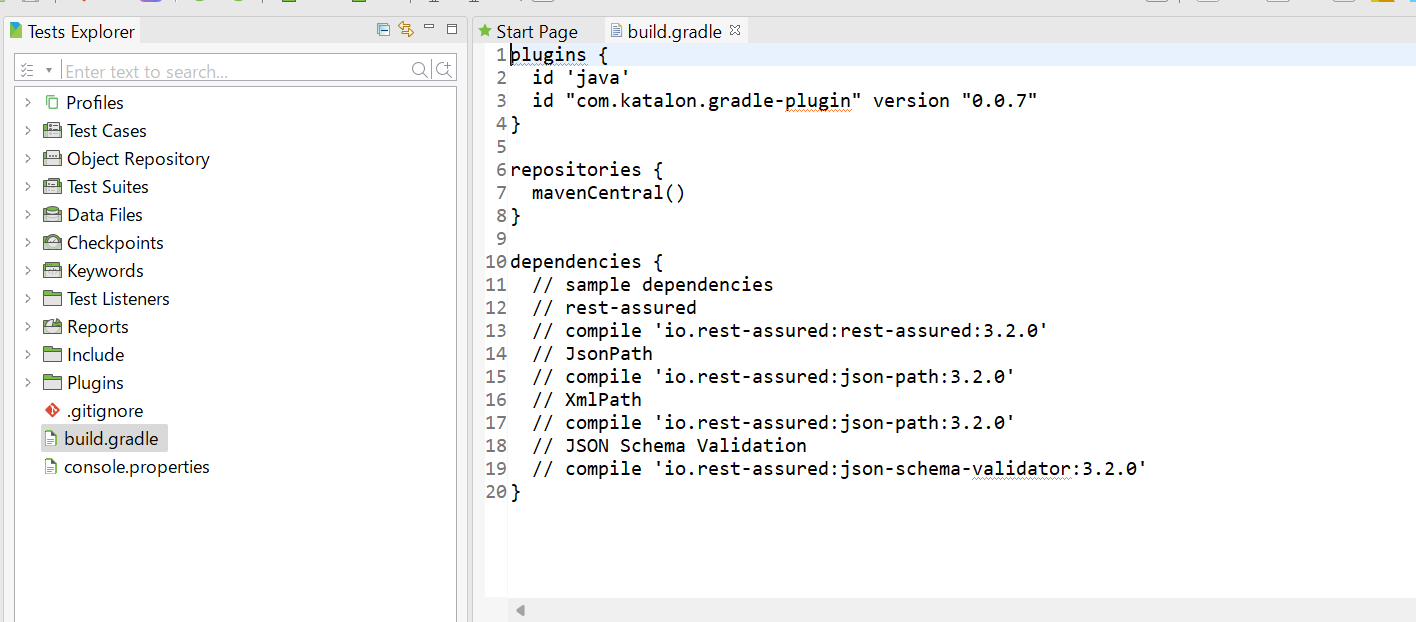Image resolution: width=1416 pixels, height=622 pixels.
Task: Click the Reports folder icon
Action: (52, 326)
